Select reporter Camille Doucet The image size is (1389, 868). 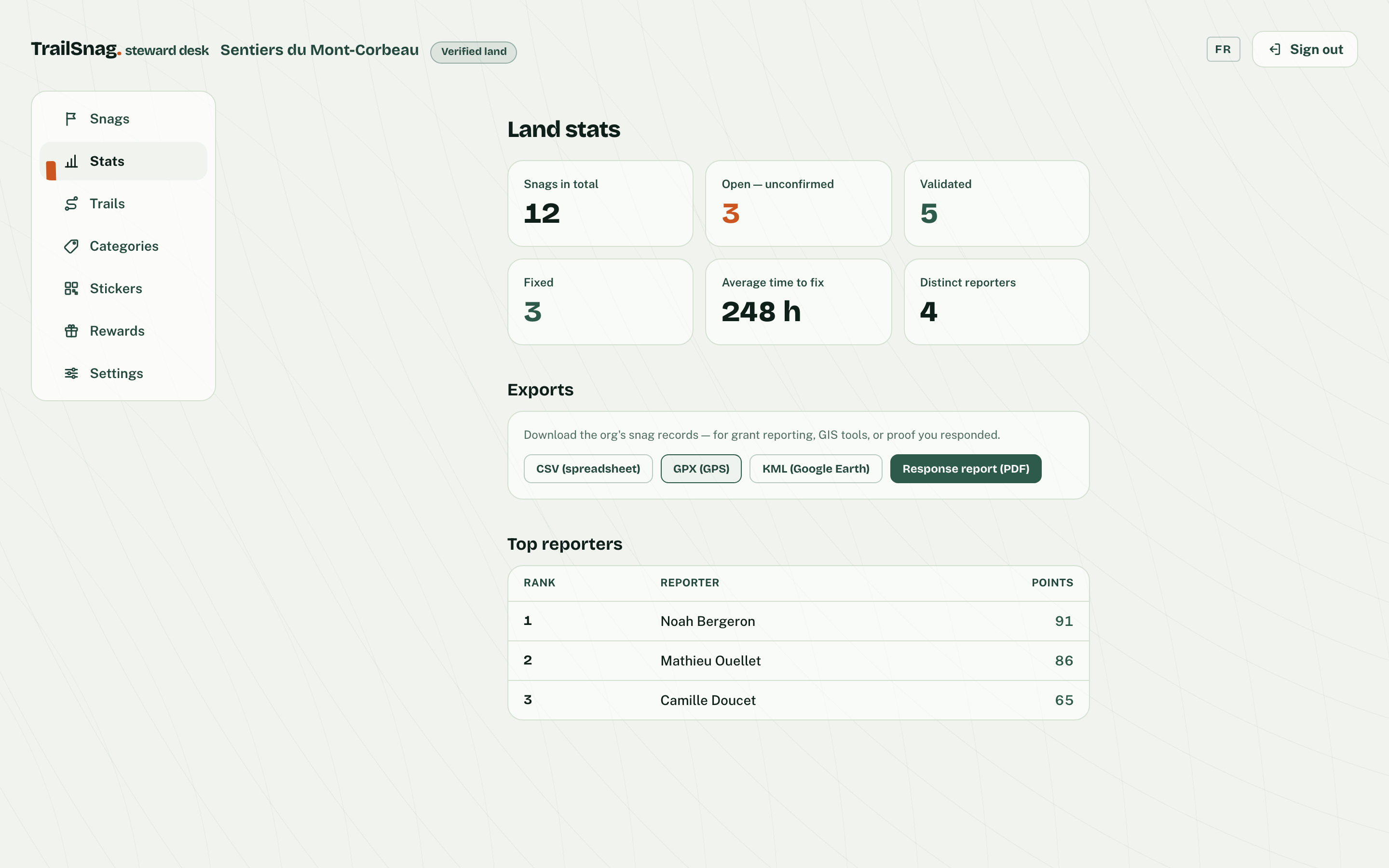pyautogui.click(x=708, y=700)
